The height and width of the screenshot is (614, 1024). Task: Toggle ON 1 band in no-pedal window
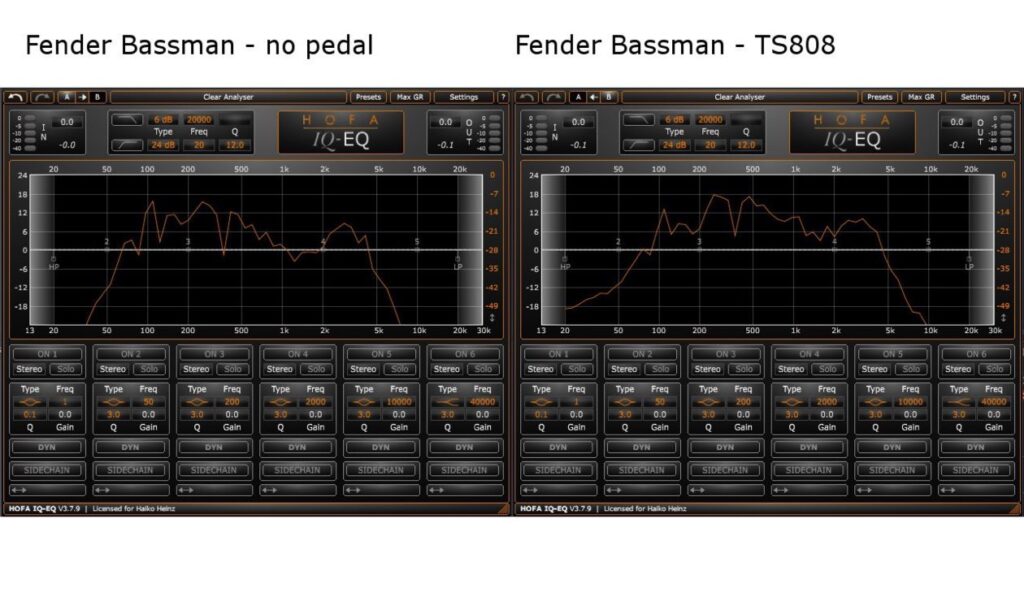pyautogui.click(x=47, y=354)
